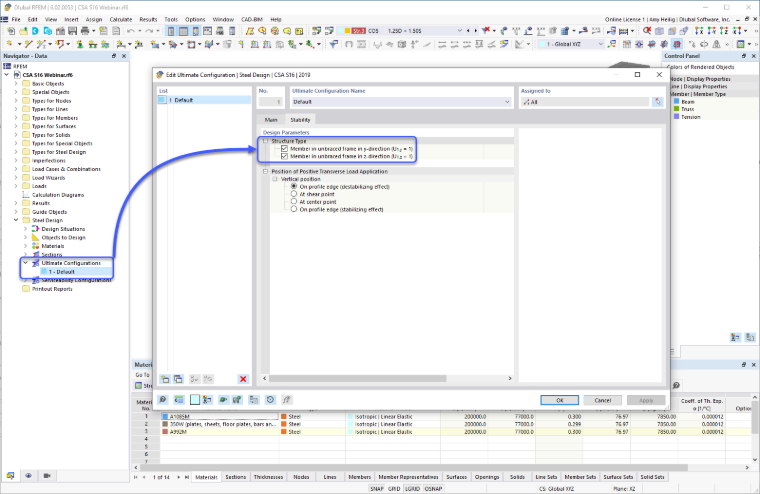
Task: Click the table view icon in main toolbar
Action: [x=183, y=31]
